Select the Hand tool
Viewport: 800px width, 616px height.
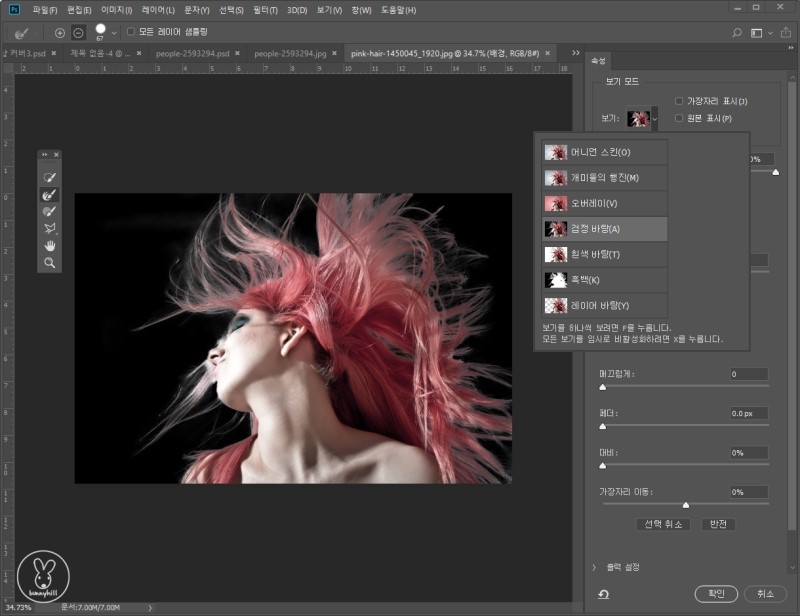49,245
